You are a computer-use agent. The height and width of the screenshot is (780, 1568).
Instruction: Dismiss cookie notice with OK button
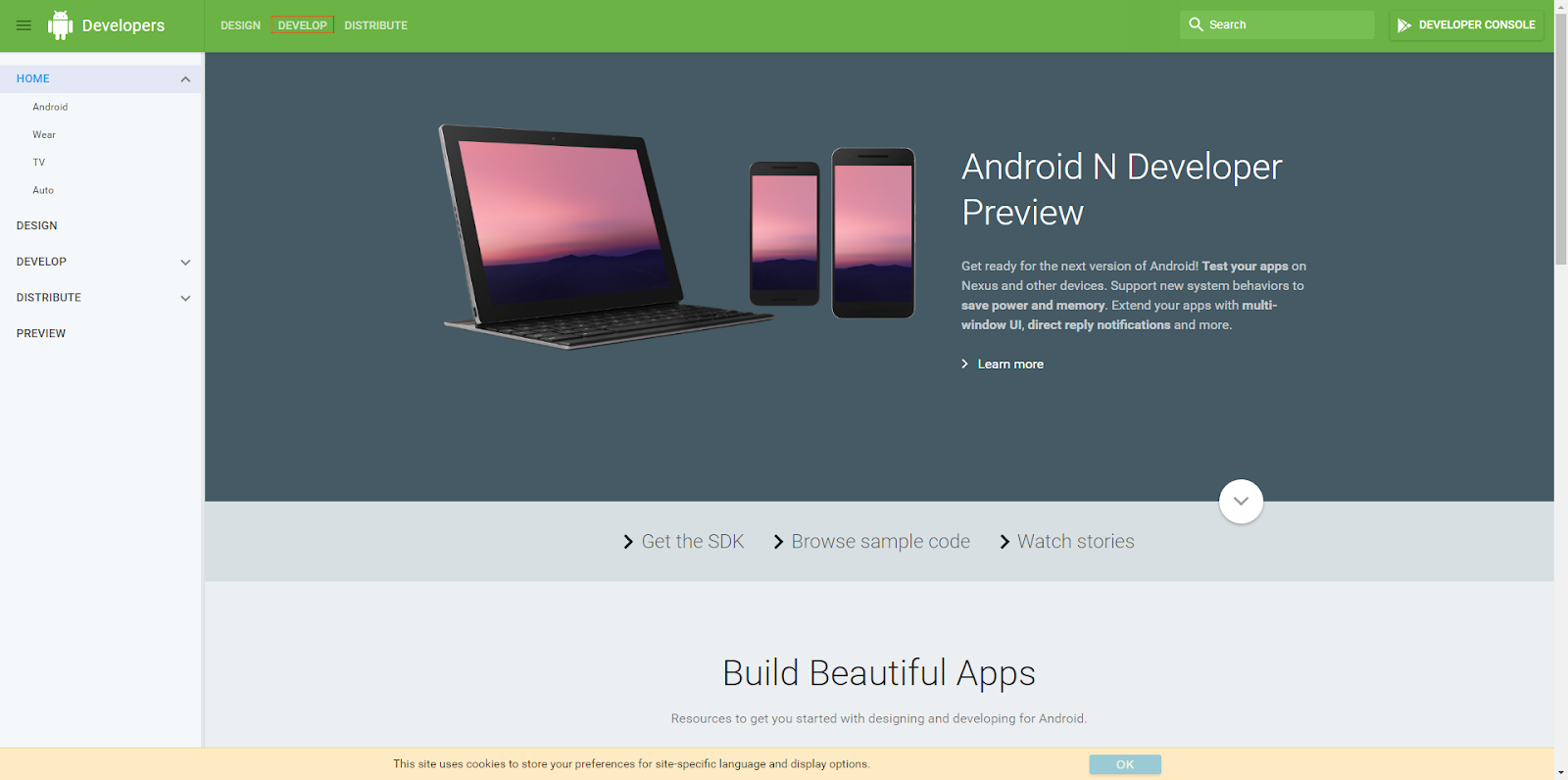coord(1125,764)
